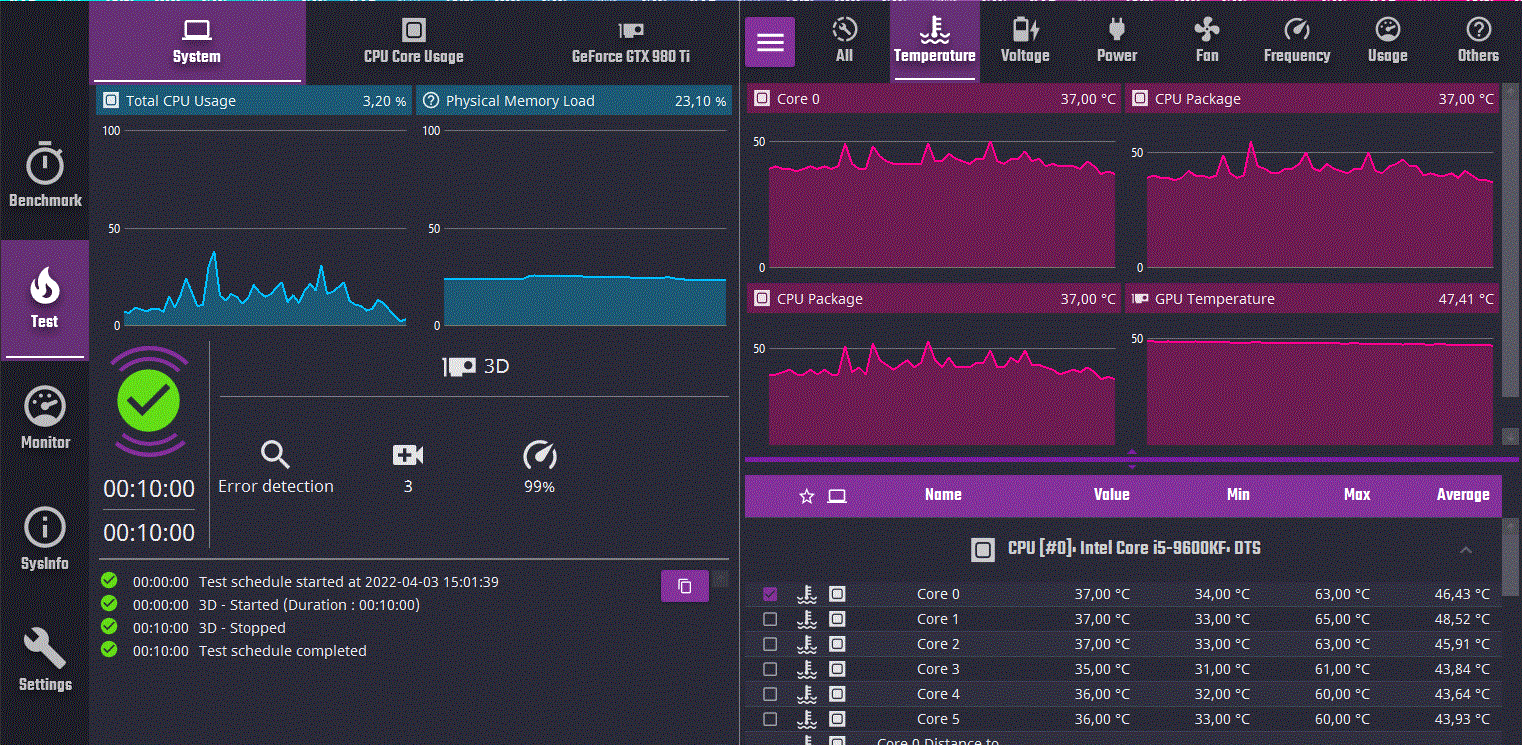
Task: Copy the test log with copy icon
Action: (685, 586)
